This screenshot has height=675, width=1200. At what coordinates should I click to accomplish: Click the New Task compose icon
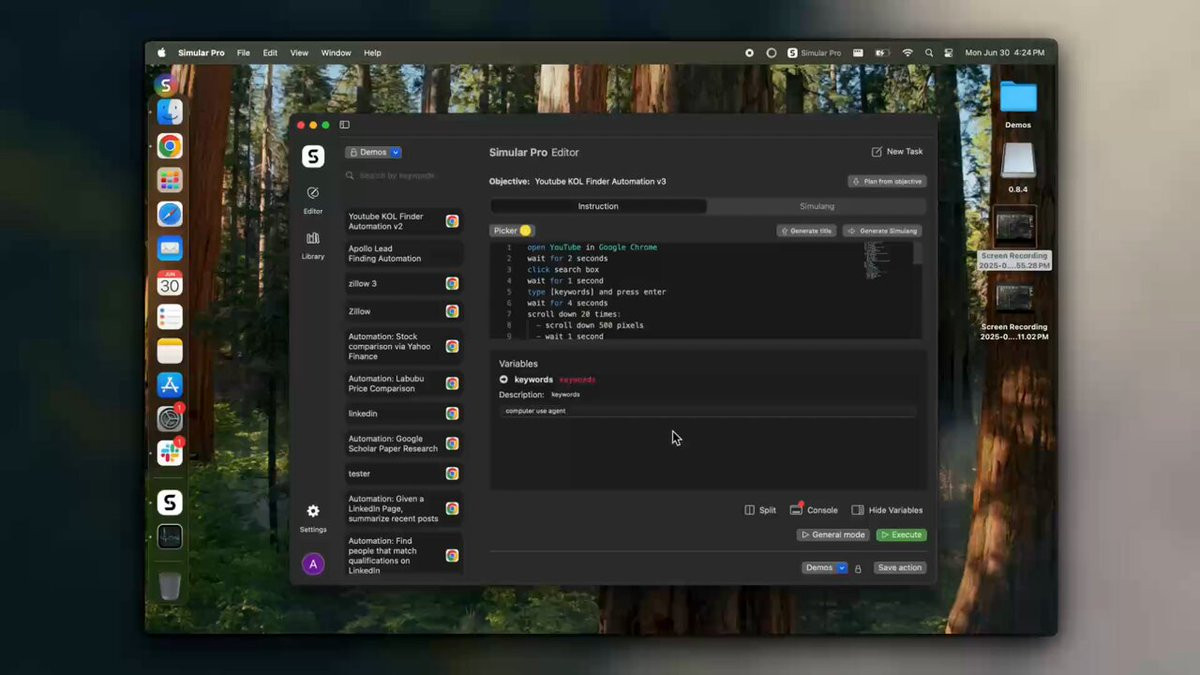(877, 152)
